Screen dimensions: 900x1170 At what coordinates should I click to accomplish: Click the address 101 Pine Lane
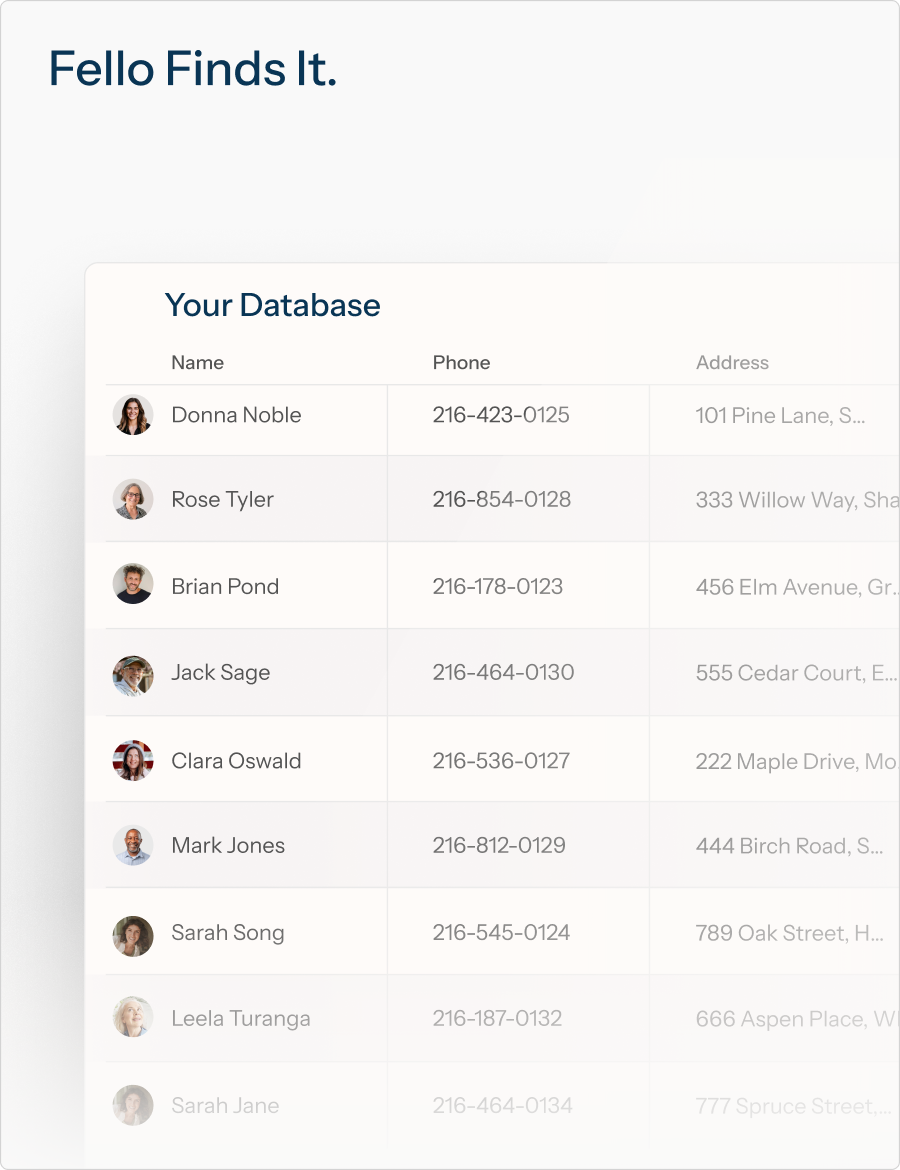781,416
